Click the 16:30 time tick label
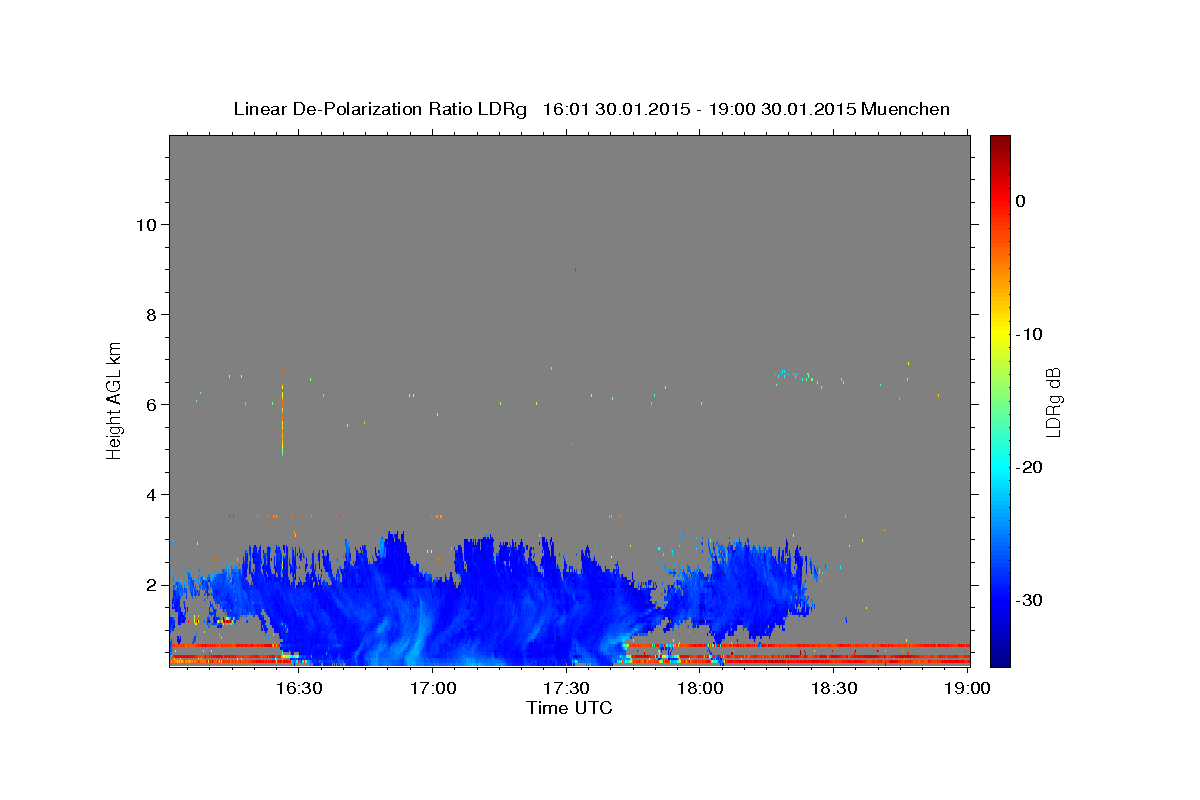The width and height of the screenshot is (1200, 800). pos(298,689)
